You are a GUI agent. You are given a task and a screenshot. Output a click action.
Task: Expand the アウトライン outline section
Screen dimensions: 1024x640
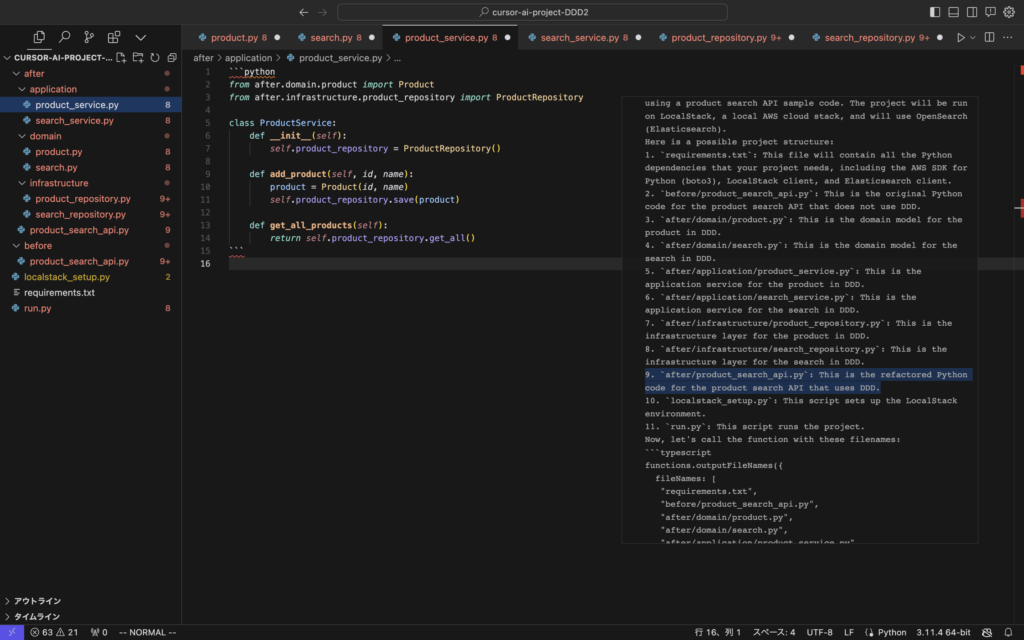[90, 601]
